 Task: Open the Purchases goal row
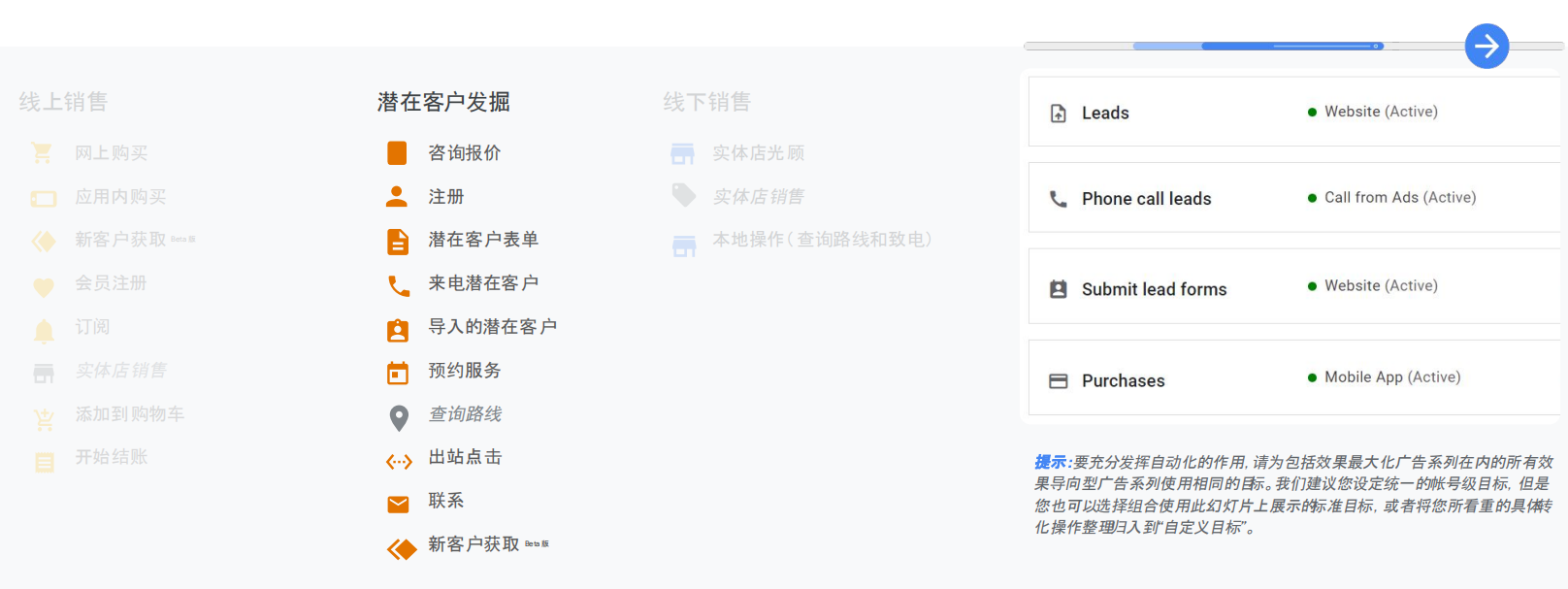pyautogui.click(x=1292, y=379)
